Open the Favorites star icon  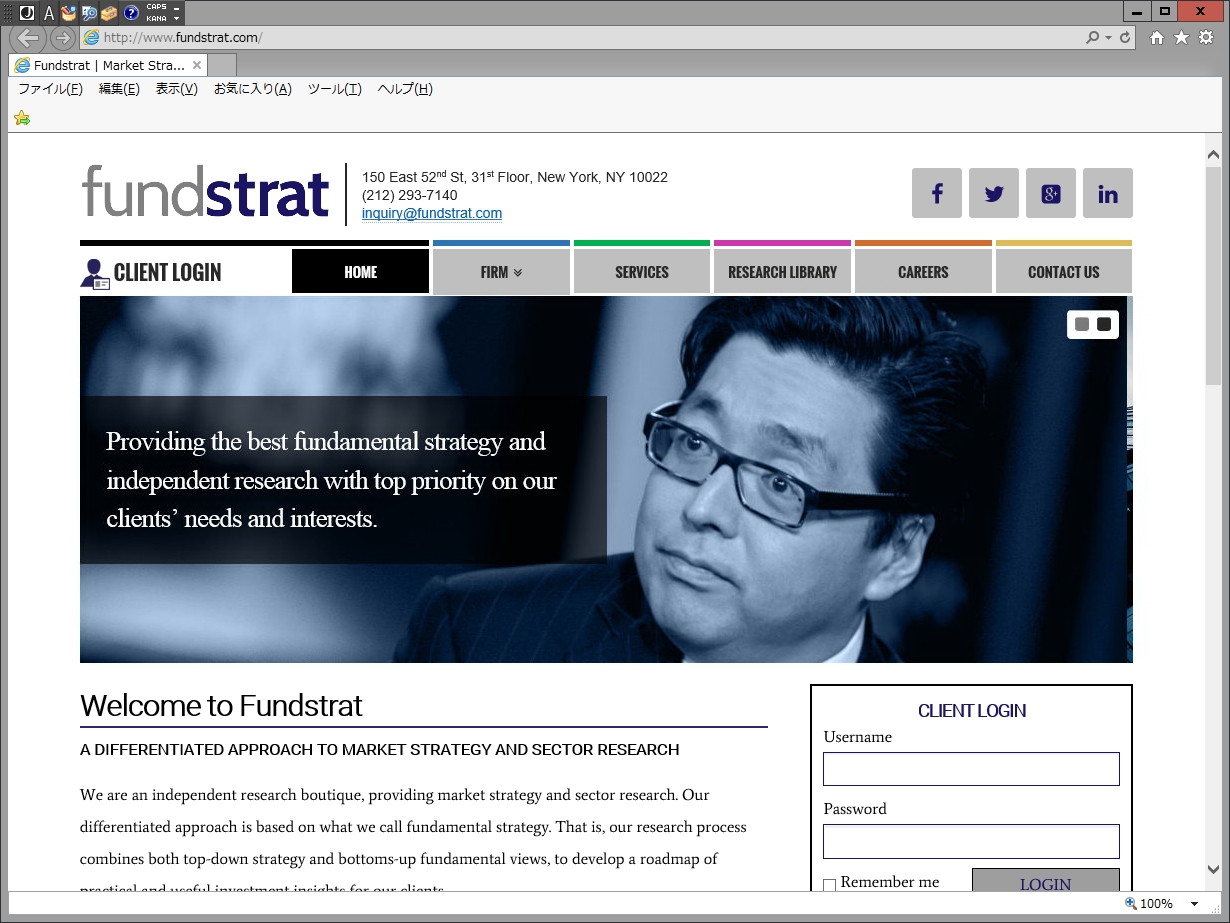1181,38
